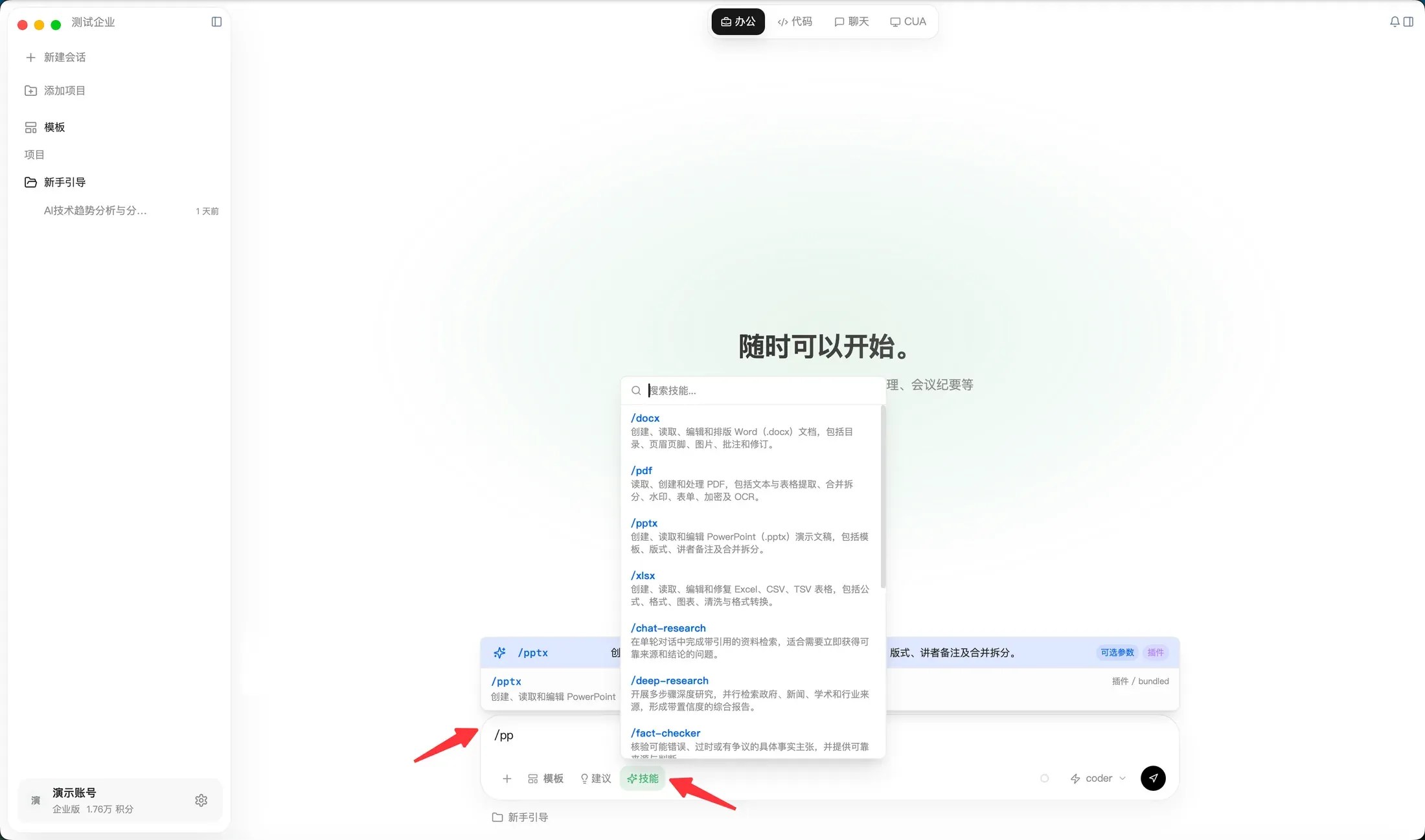The image size is (1425, 840).
Task: Toggle the 技能 skills button
Action: (643, 778)
